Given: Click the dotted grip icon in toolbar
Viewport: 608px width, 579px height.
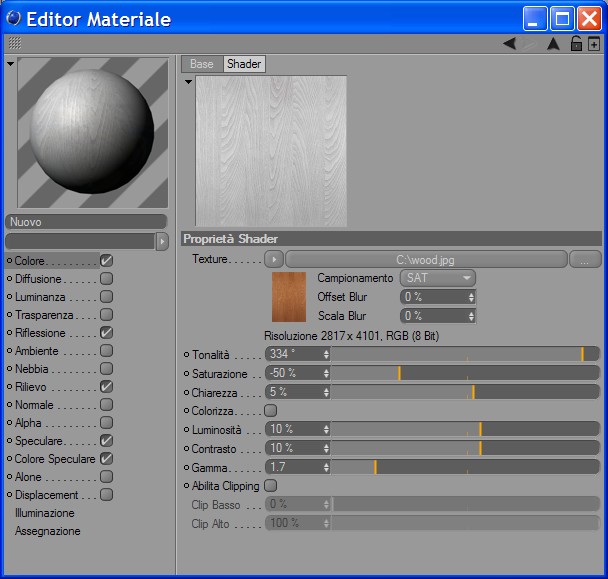Looking at the screenshot, I should click(15, 43).
